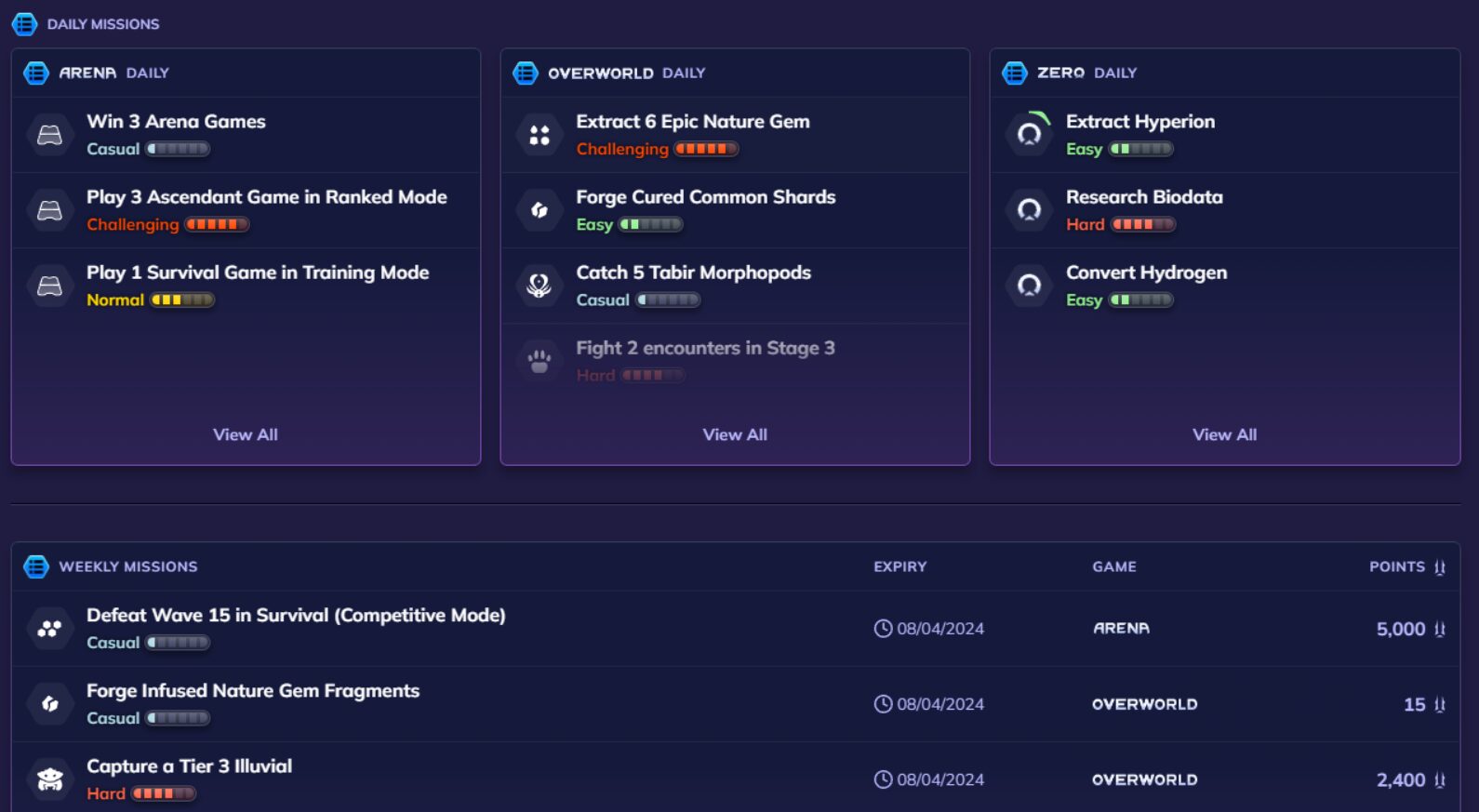Click the Forge Cured Common Shards icon

pyautogui.click(x=540, y=210)
